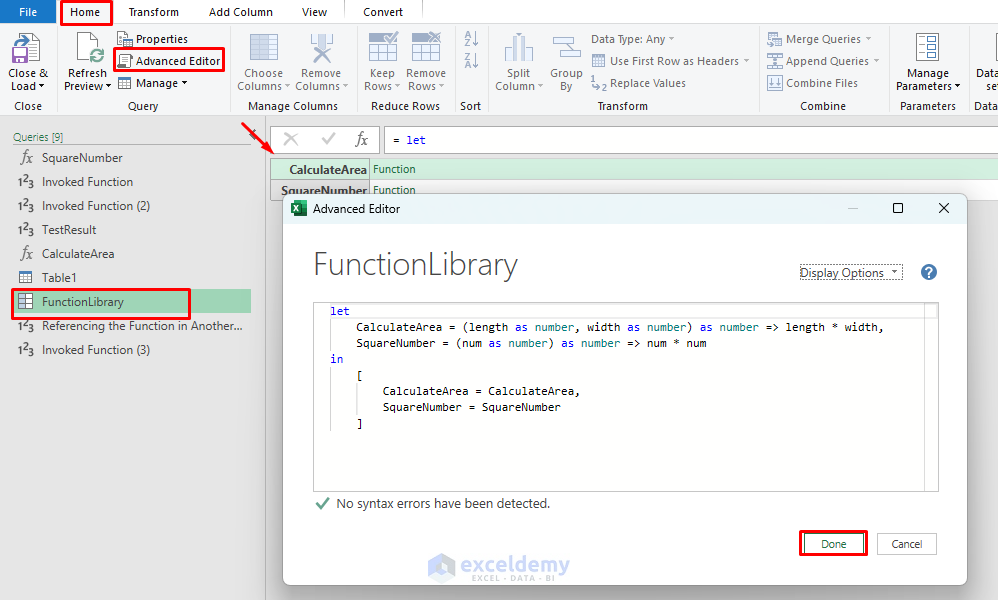Click the SquareNumber Function value link
998x600 pixels.
pyautogui.click(x=394, y=190)
